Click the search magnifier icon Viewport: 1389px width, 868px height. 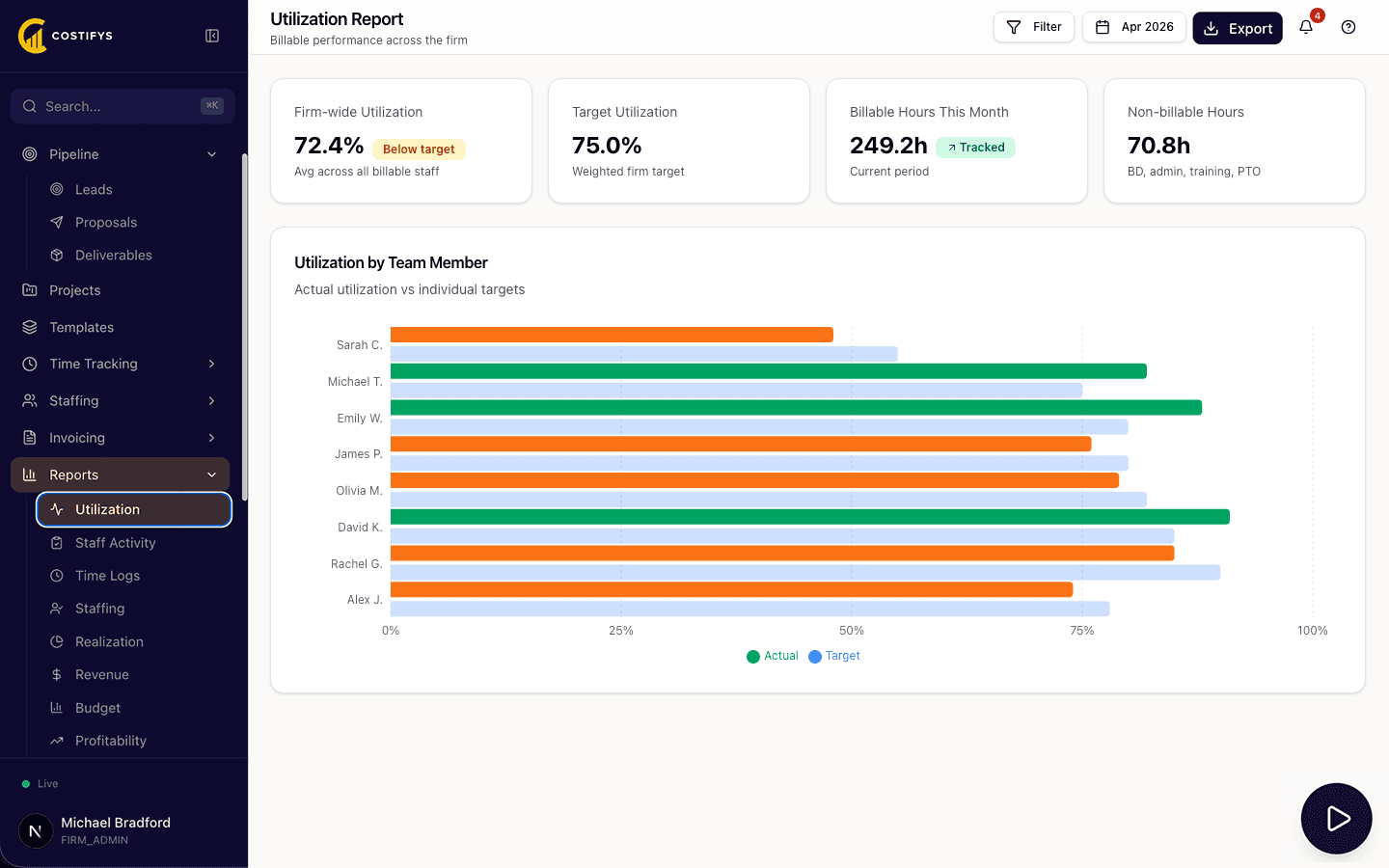click(30, 106)
